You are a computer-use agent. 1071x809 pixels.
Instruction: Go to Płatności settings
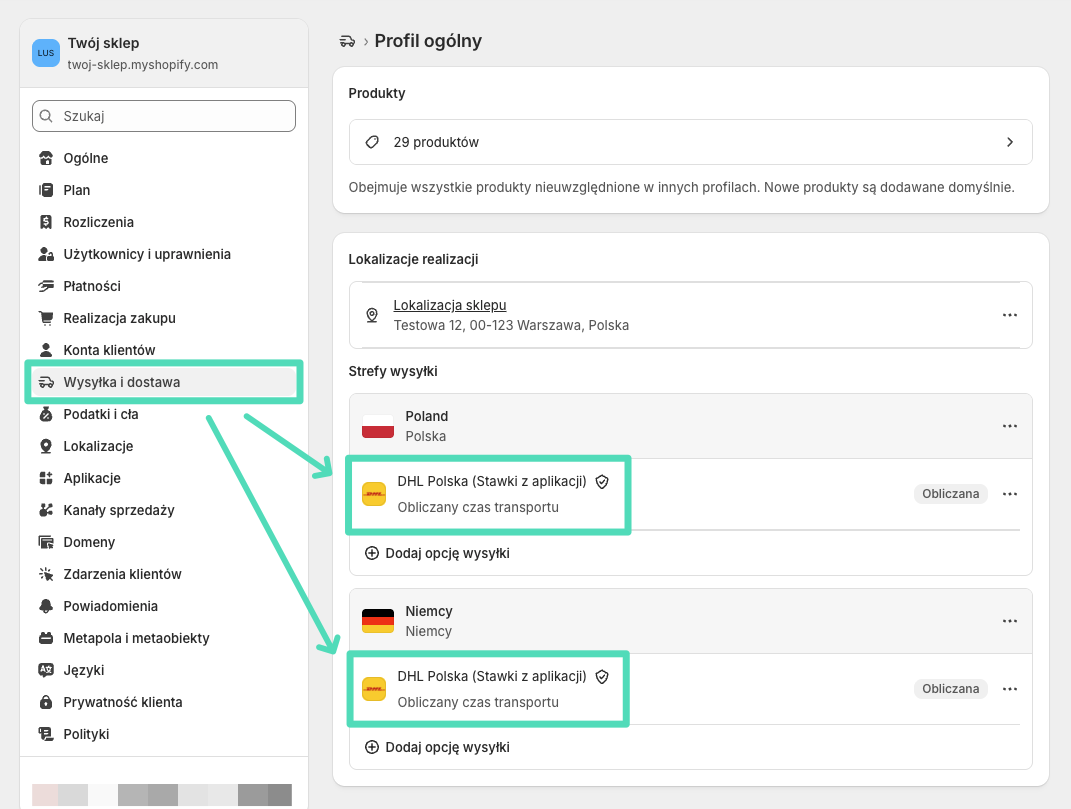click(x=91, y=286)
